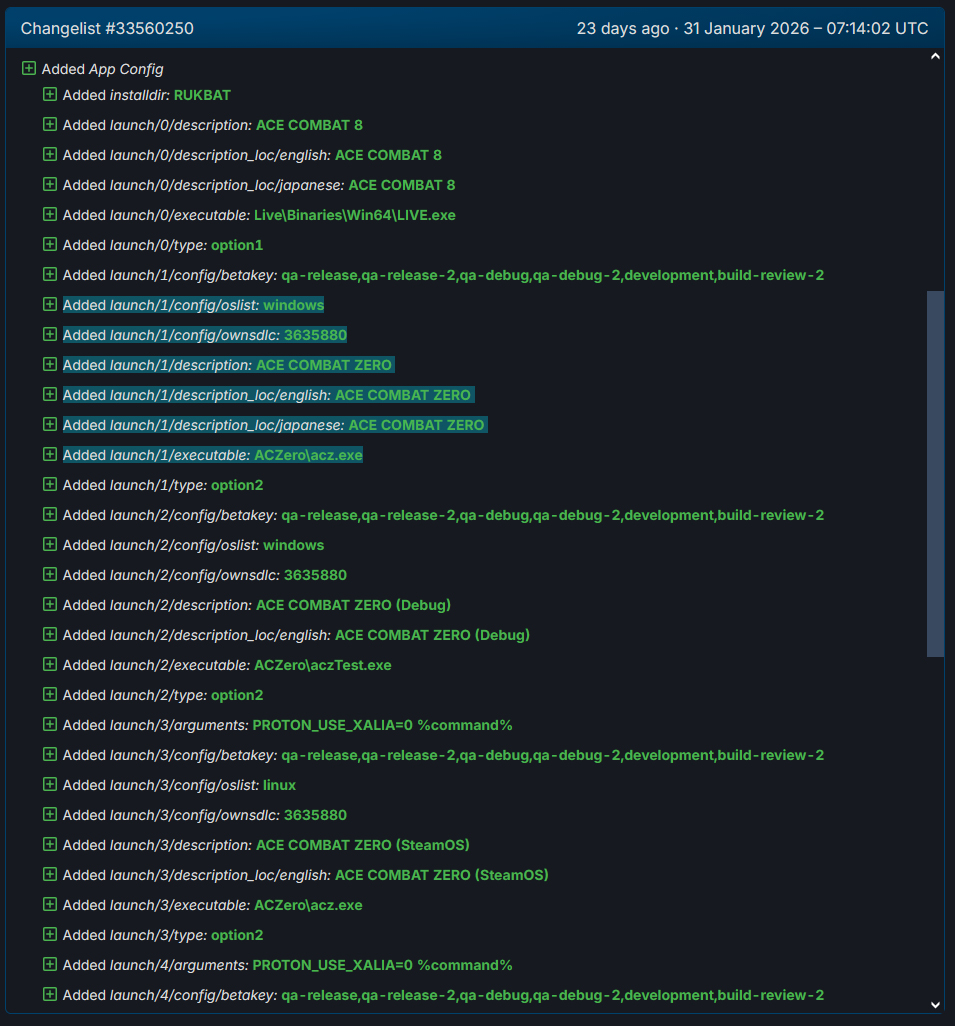Image resolution: width=955 pixels, height=1026 pixels.
Task: Click PROTON_USE_XALIA value in launch/4/arguments
Action: (x=382, y=965)
